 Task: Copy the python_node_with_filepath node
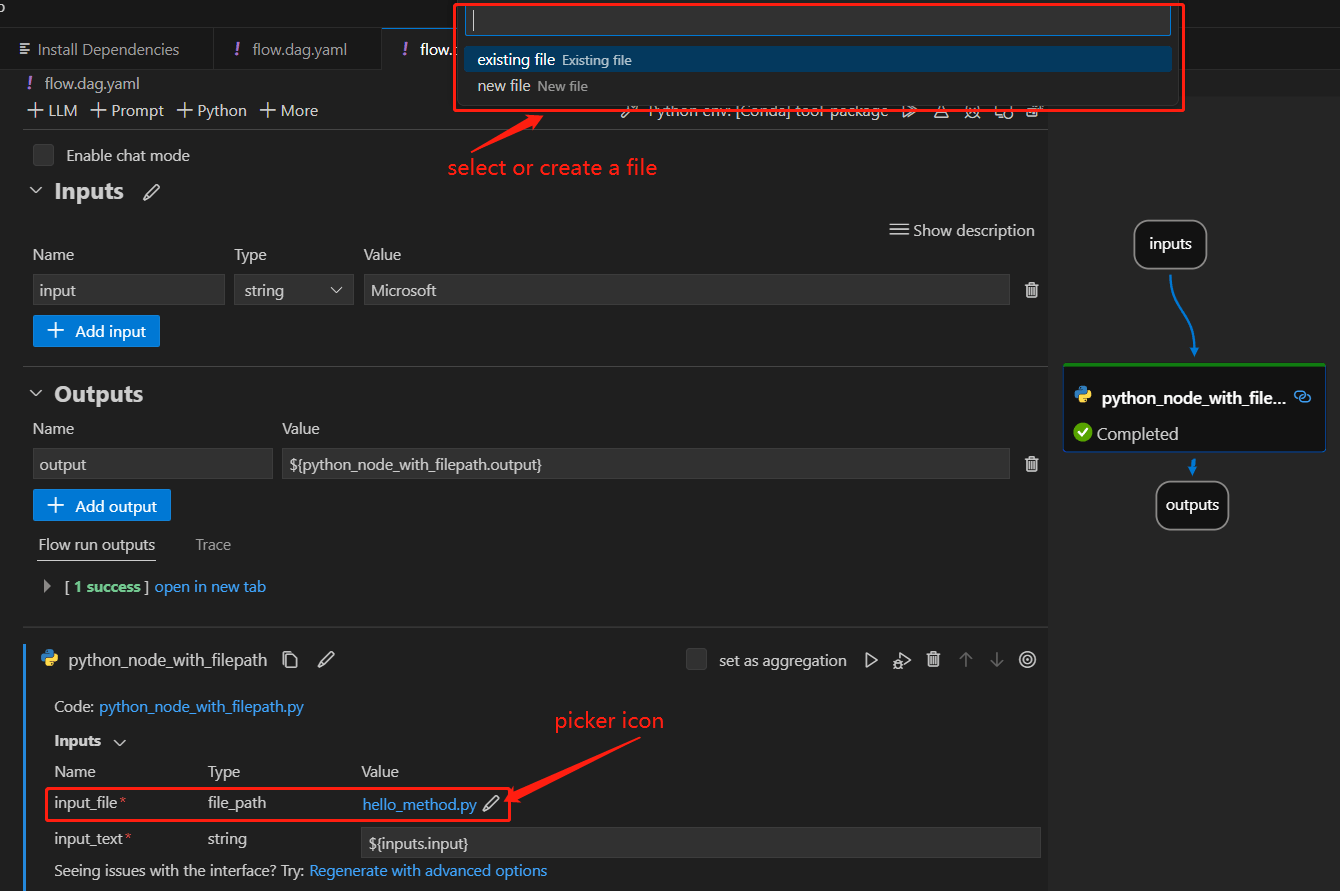coord(290,659)
